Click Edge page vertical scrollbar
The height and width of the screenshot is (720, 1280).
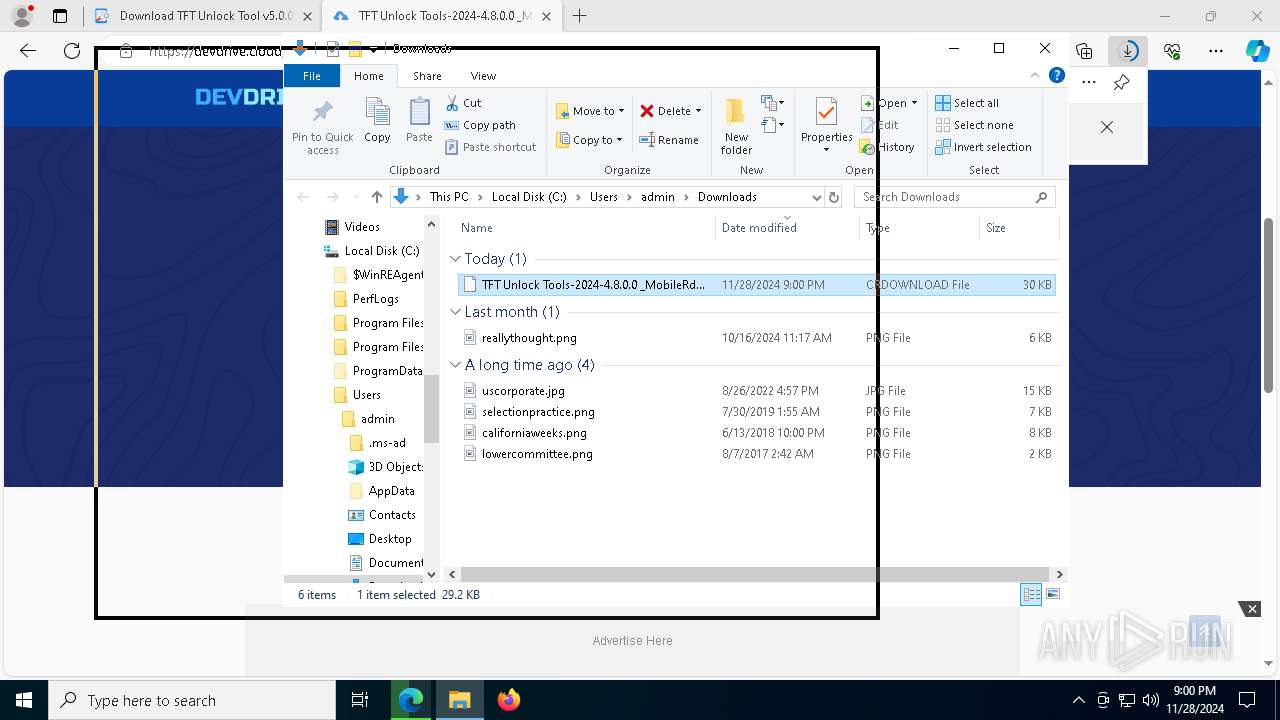[x=1269, y=305]
